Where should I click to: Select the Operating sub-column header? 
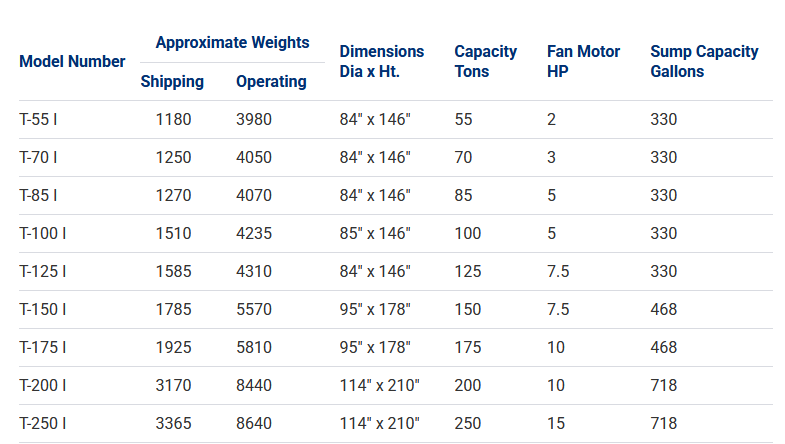click(271, 82)
